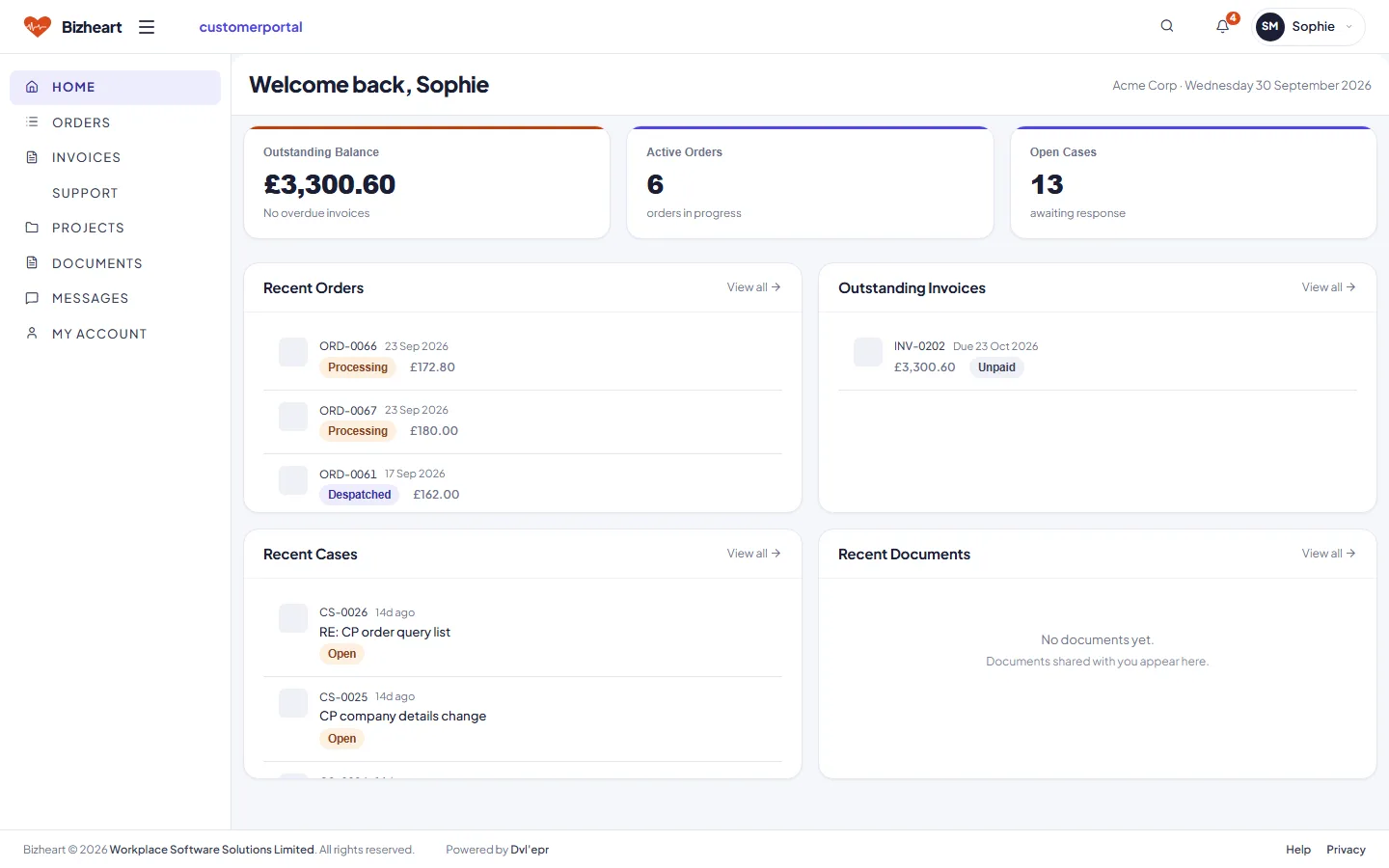This screenshot has width=1389, height=868.
Task: Click the customerportal header link
Action: (251, 27)
